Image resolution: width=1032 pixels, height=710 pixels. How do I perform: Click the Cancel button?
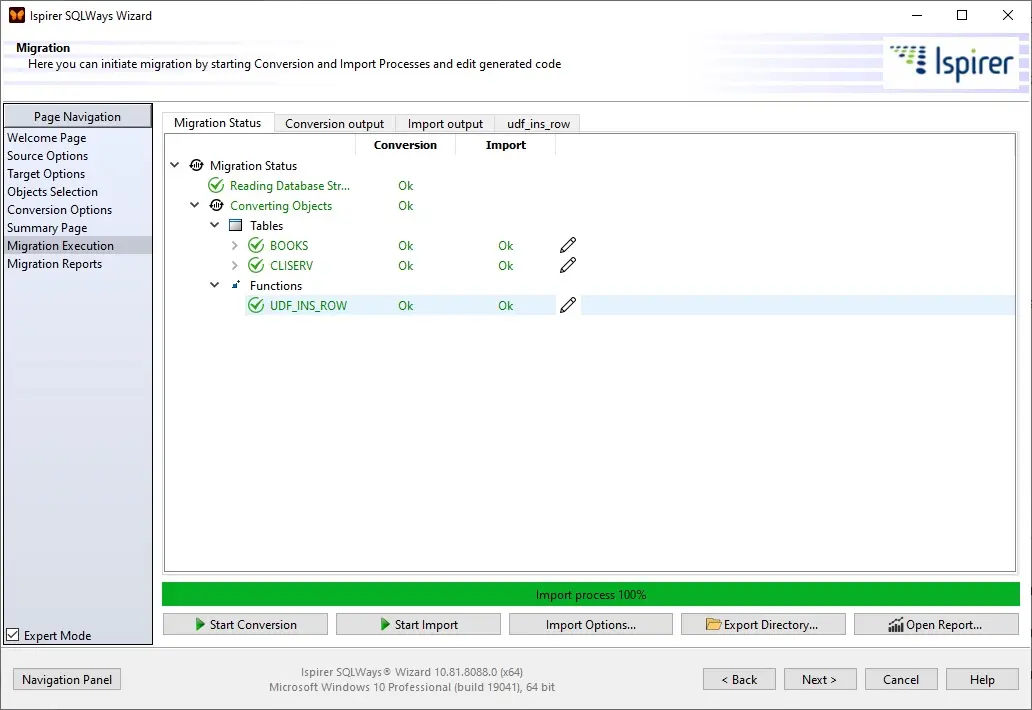point(901,679)
